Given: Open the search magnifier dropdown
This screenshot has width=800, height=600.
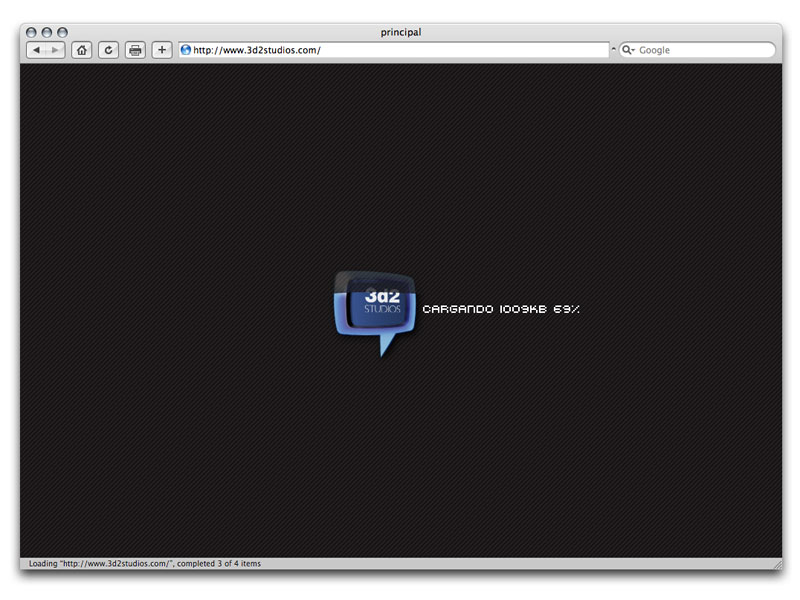Looking at the screenshot, I should click(x=628, y=50).
